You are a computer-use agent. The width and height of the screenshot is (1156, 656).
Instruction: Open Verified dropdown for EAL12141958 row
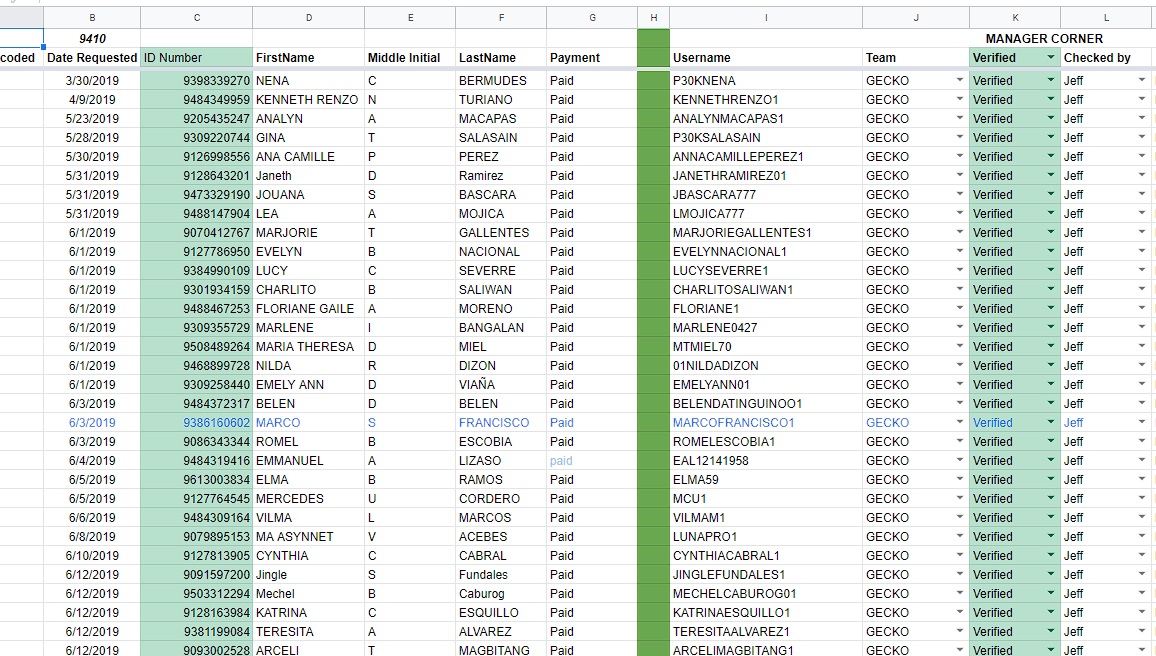1051,460
